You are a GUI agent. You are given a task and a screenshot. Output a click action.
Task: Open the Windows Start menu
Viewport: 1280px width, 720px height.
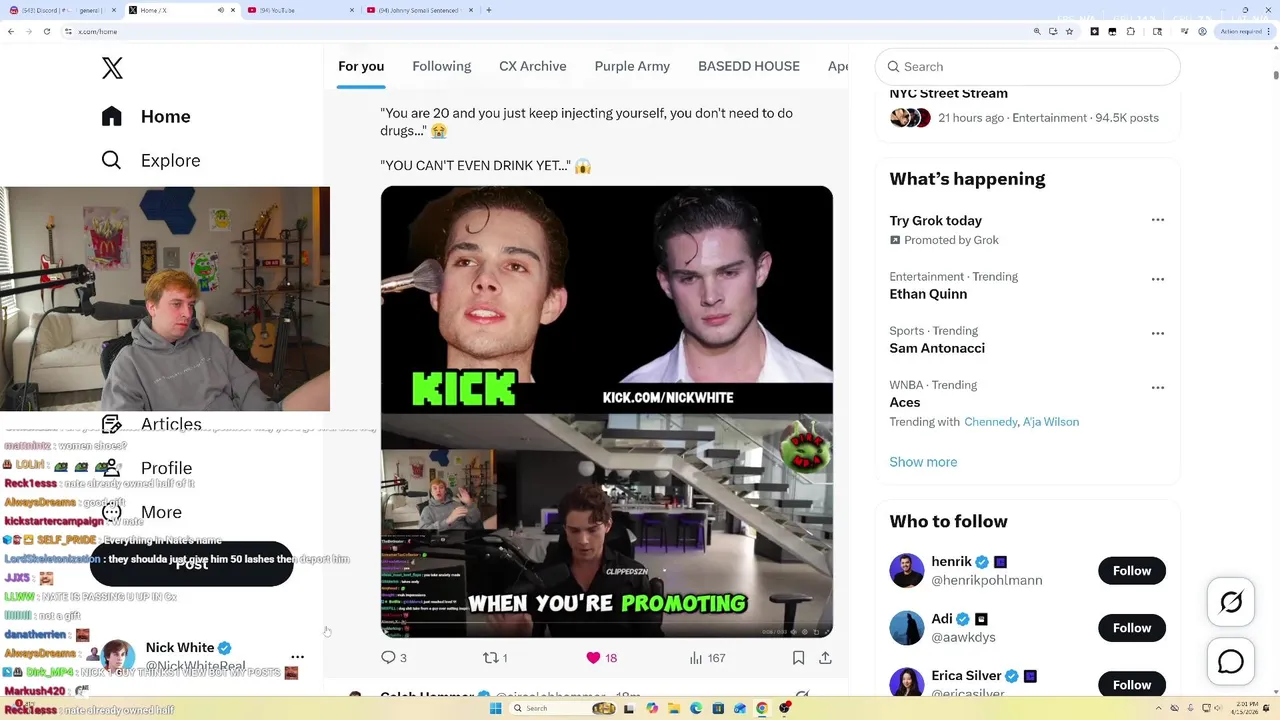pos(495,708)
